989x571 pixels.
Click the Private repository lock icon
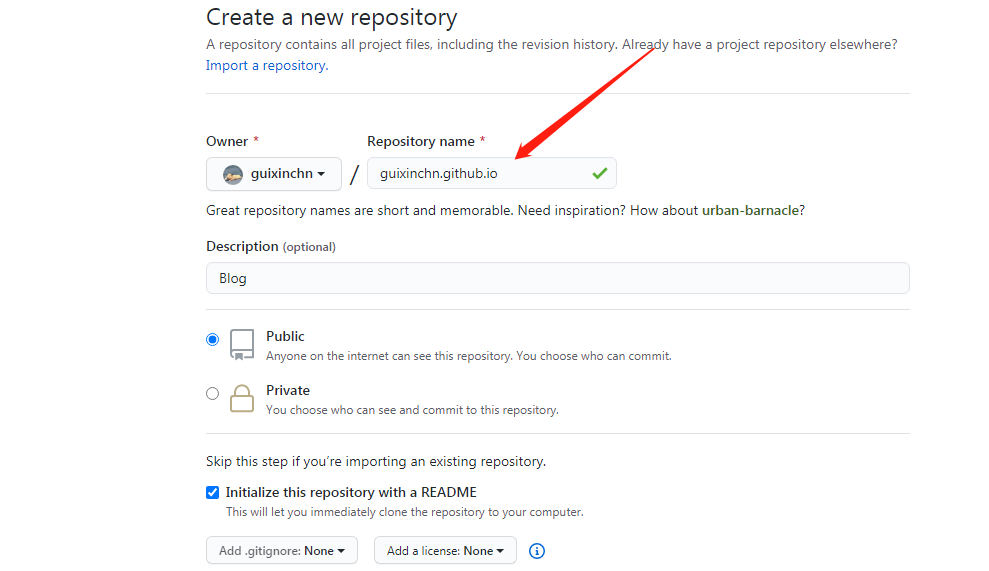pos(242,399)
